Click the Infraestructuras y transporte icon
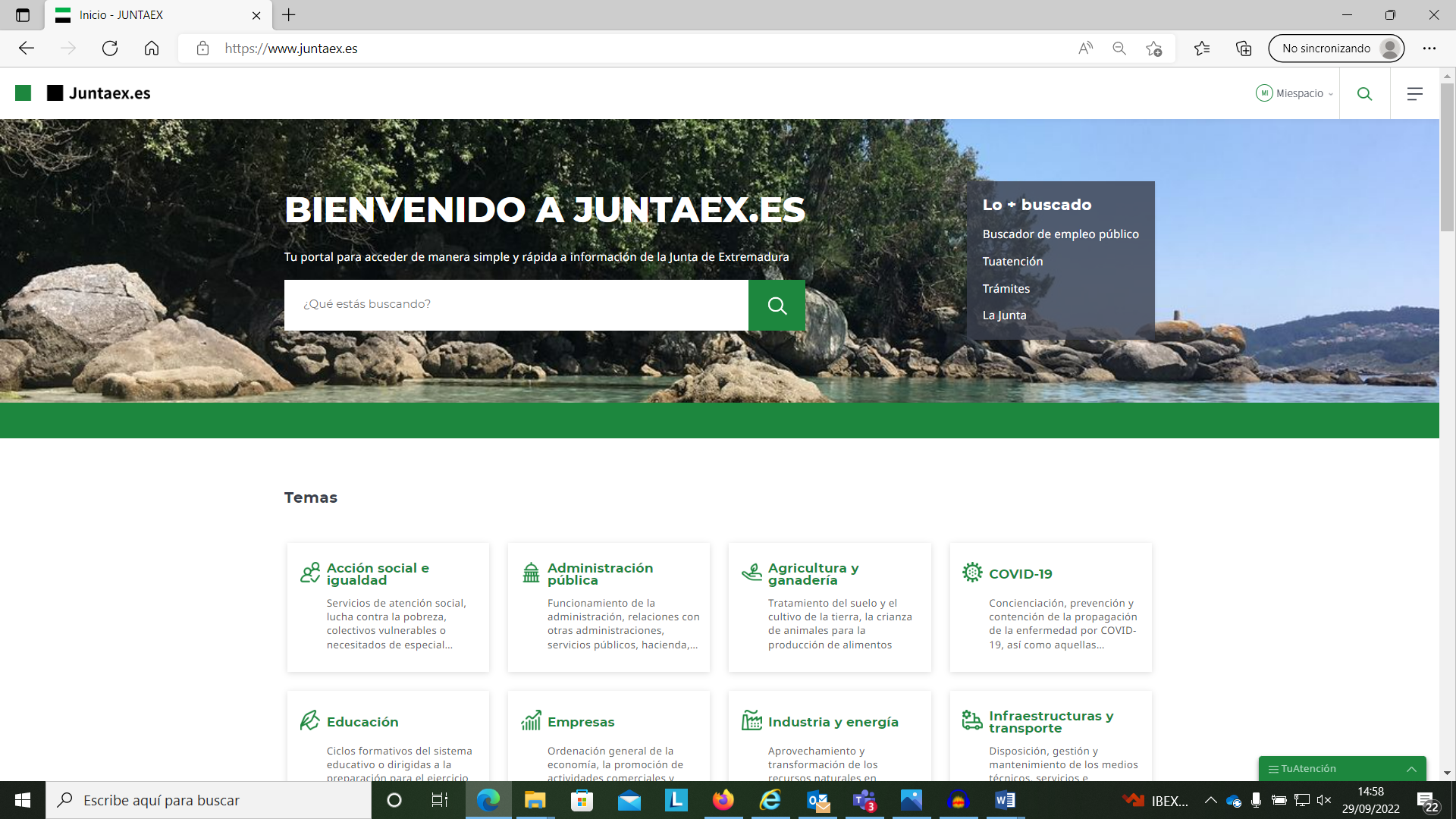1456x819 pixels. click(972, 720)
